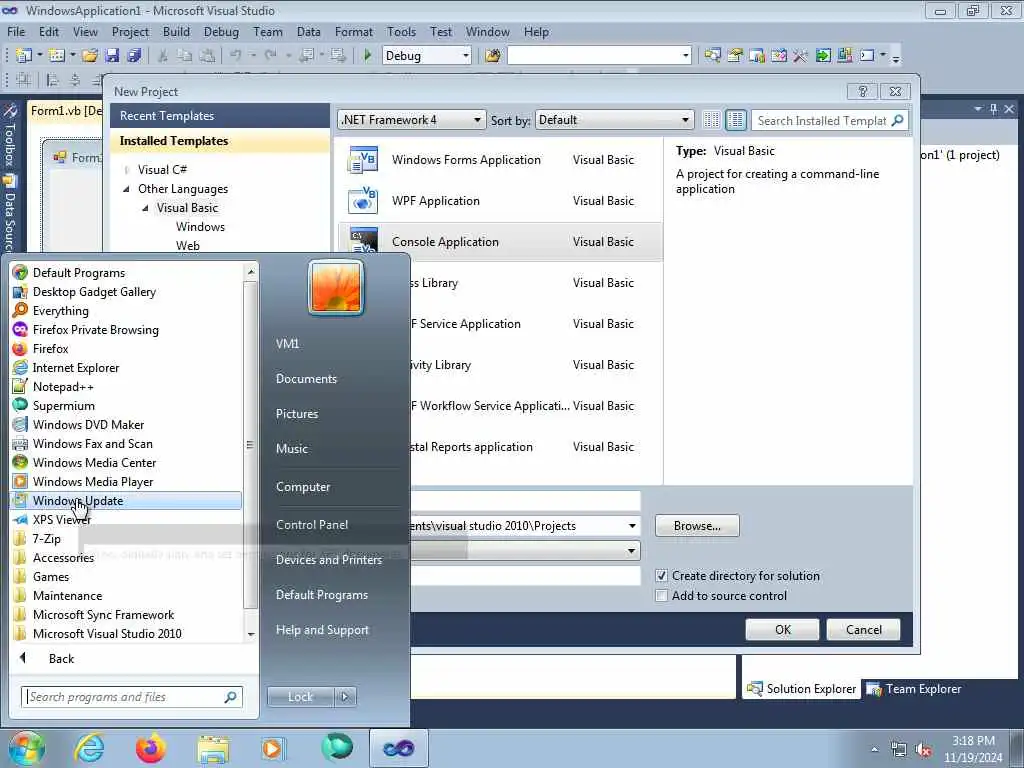Switch to the Team Explorer tab
Viewport: 1024px width, 768px height.
click(913, 689)
